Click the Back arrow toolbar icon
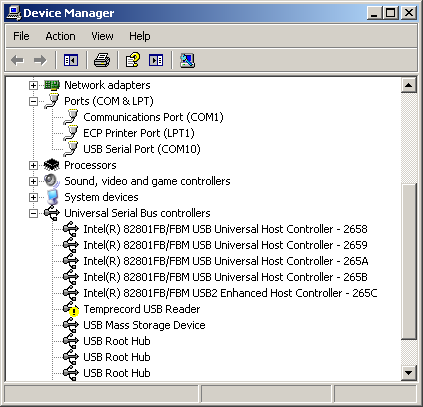Screen dimensions: 423x407 [x=18, y=60]
